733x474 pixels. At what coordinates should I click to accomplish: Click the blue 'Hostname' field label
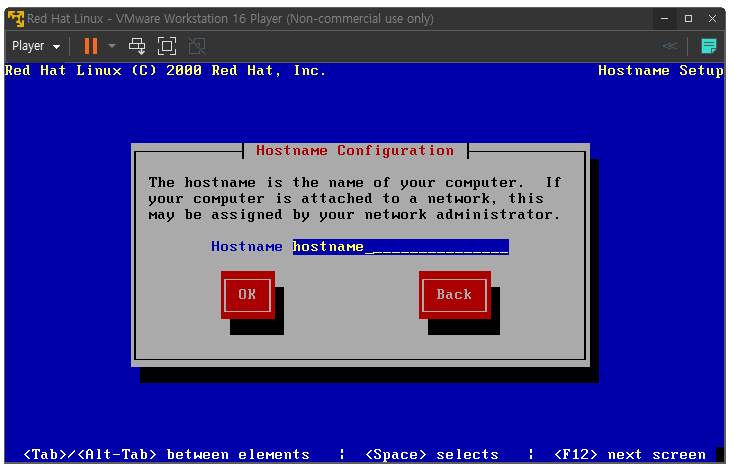pos(246,246)
